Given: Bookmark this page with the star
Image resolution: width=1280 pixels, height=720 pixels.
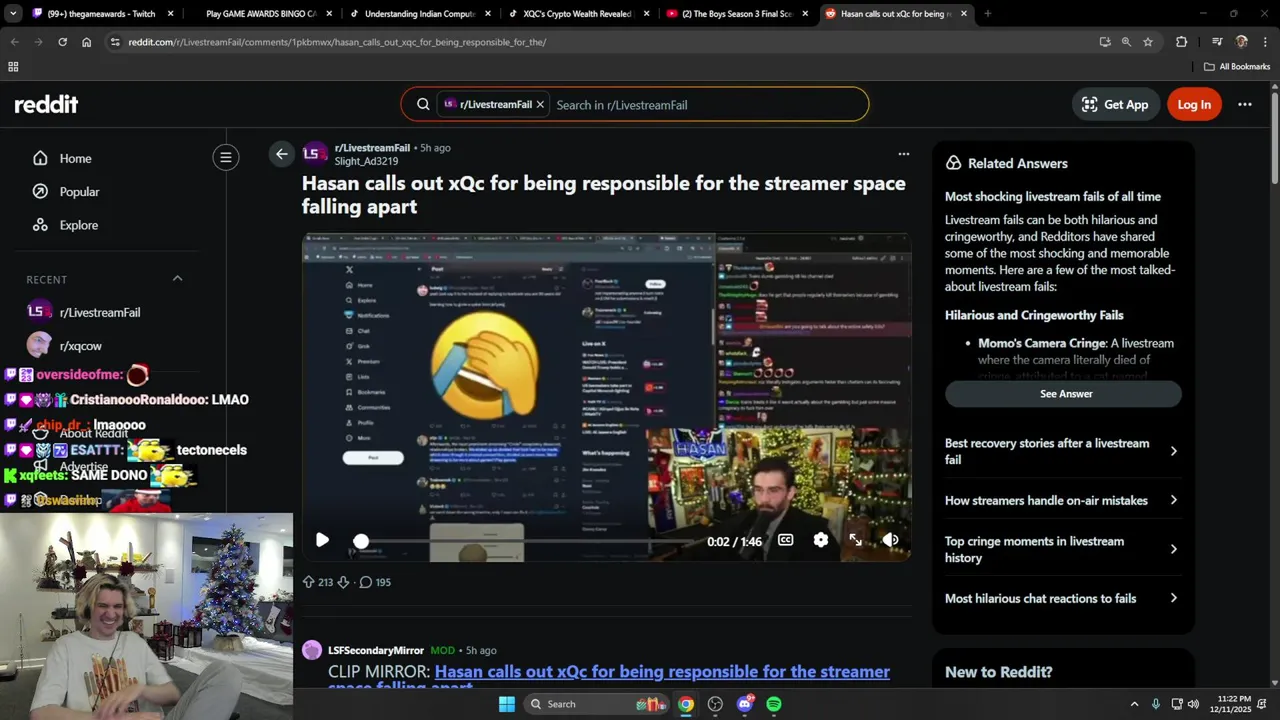Looking at the screenshot, I should [x=1148, y=42].
